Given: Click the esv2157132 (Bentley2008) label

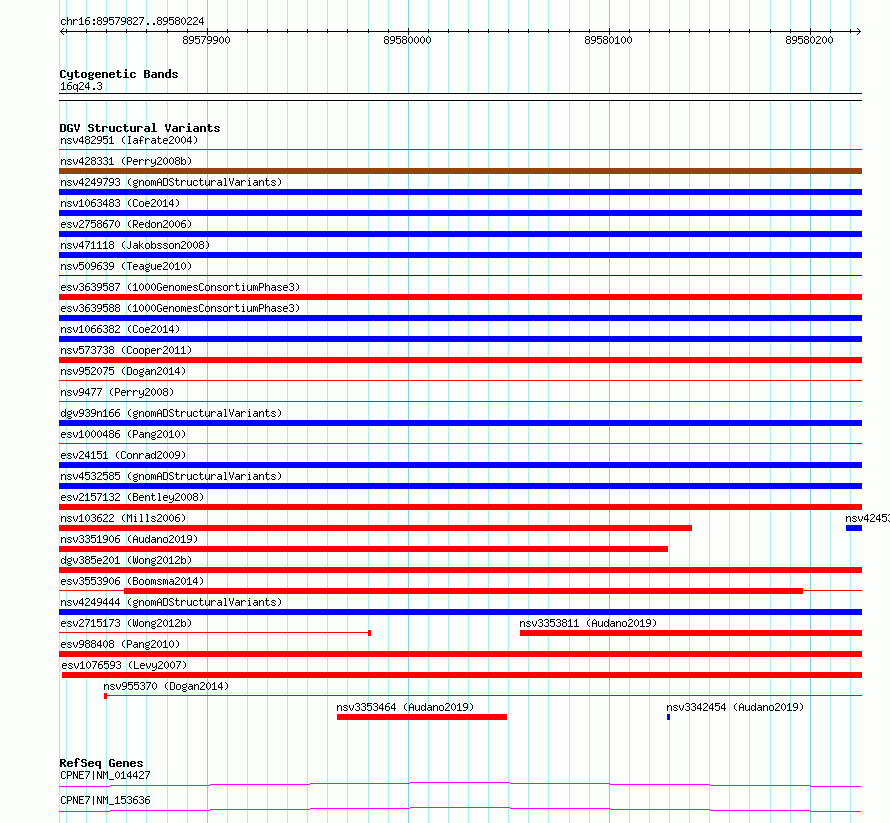Looking at the screenshot, I should point(132,497).
